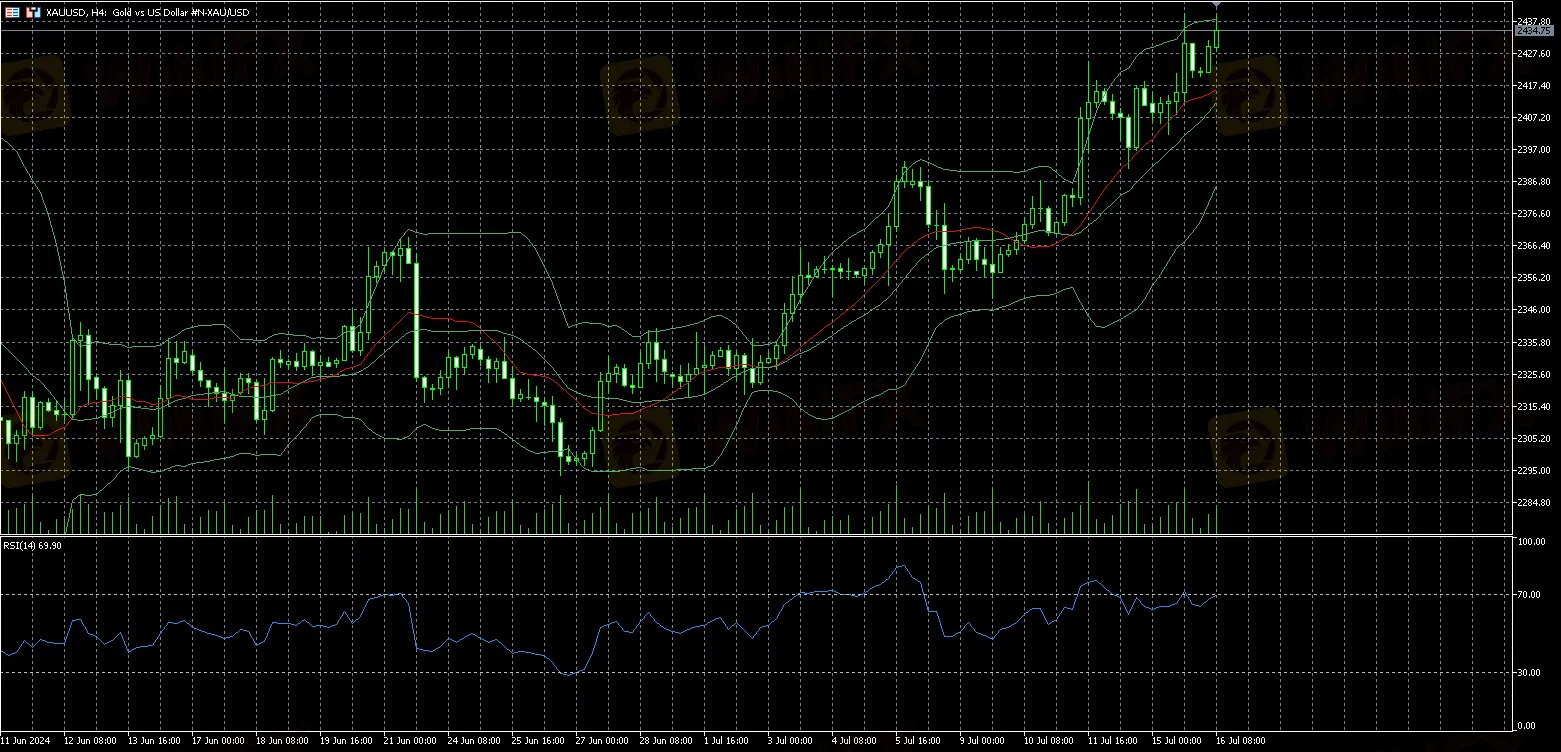Image resolution: width=1561 pixels, height=752 pixels.
Task: Click the gray chart shift triangle marker
Action: (1217, 6)
